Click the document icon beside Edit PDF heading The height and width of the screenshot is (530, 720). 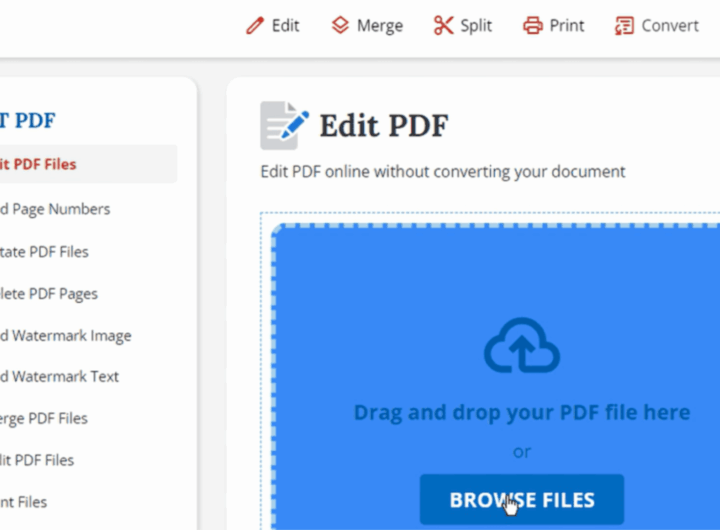click(284, 126)
